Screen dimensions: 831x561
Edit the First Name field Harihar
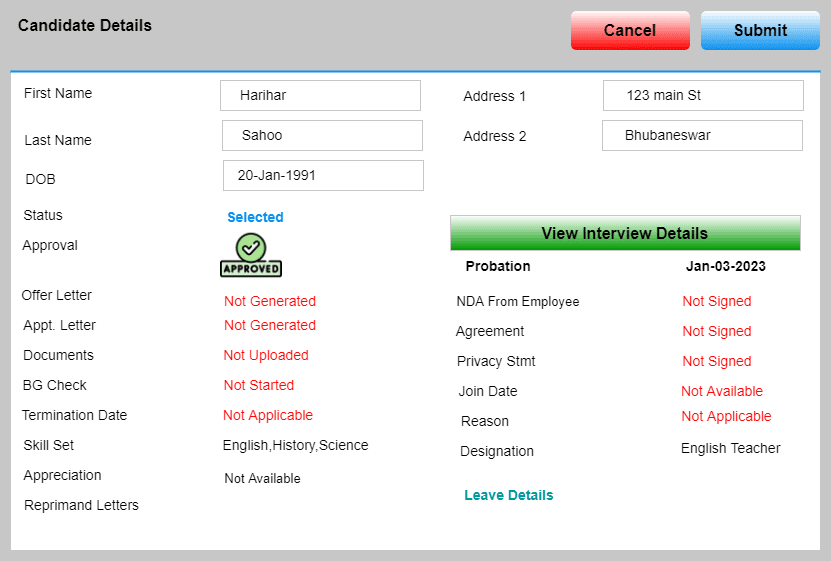tap(320, 95)
